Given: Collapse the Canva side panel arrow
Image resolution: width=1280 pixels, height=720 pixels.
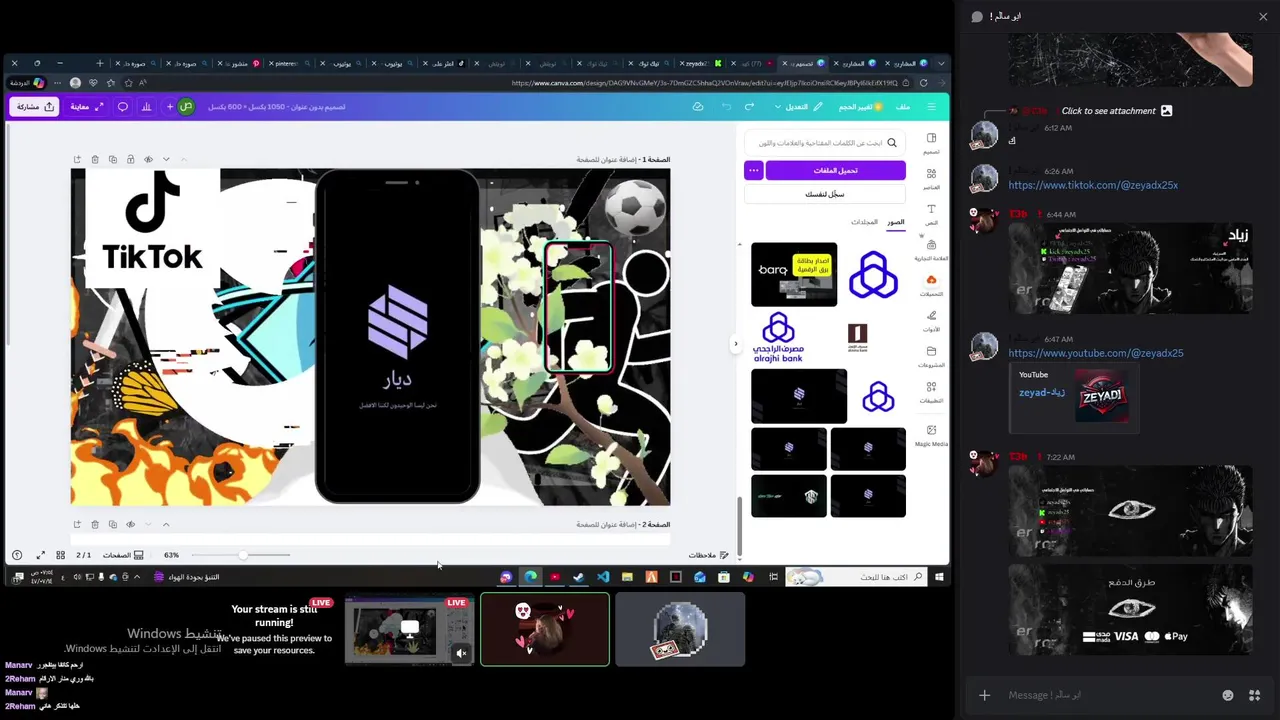Looking at the screenshot, I should click(736, 344).
